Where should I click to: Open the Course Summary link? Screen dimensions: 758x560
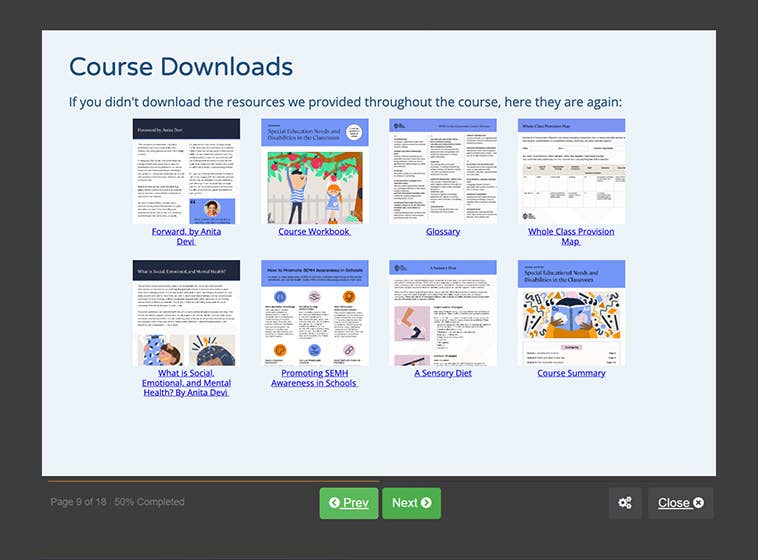point(571,373)
